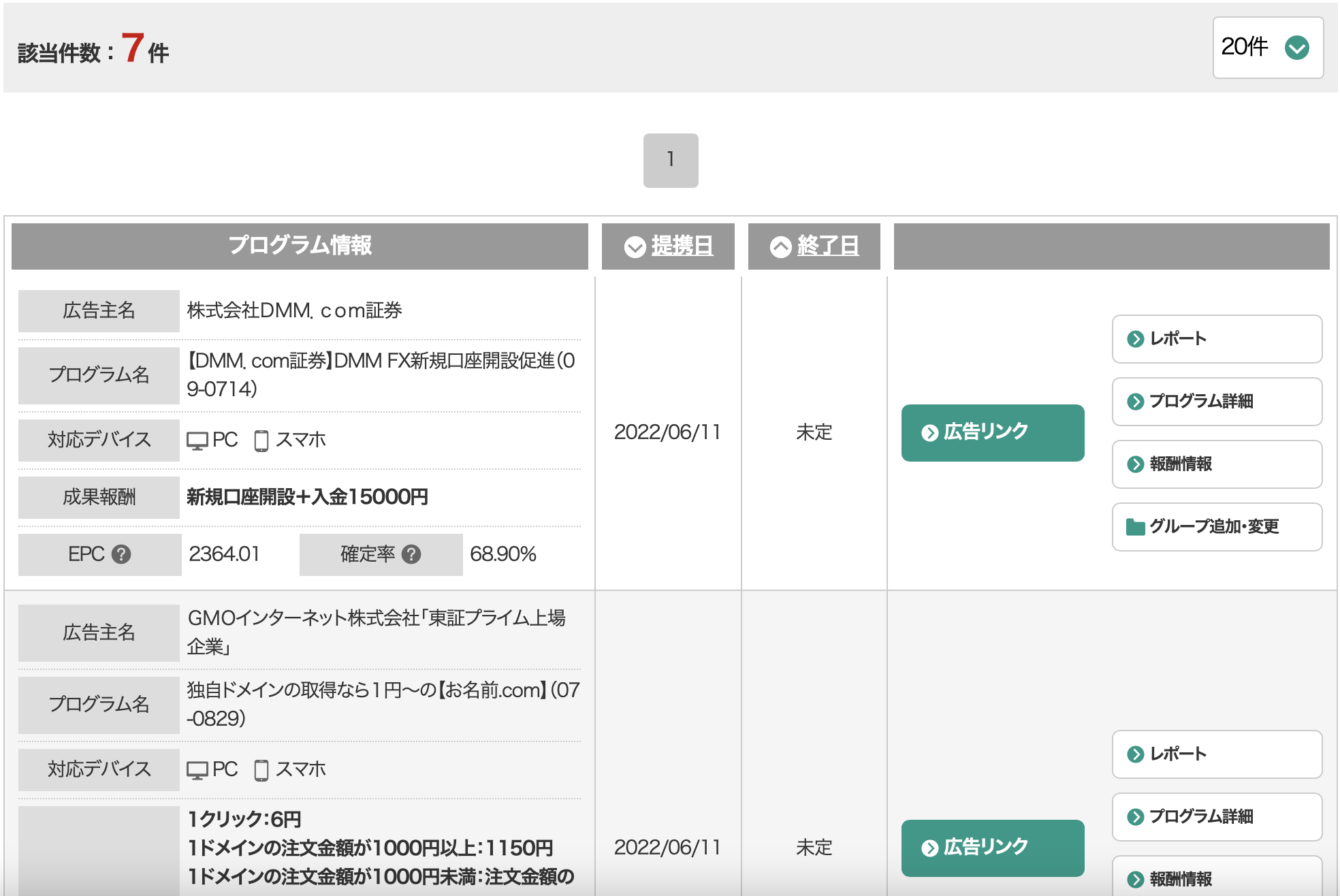
Task: Open 広告リンク for the DMM FX program
Action: pos(993,432)
